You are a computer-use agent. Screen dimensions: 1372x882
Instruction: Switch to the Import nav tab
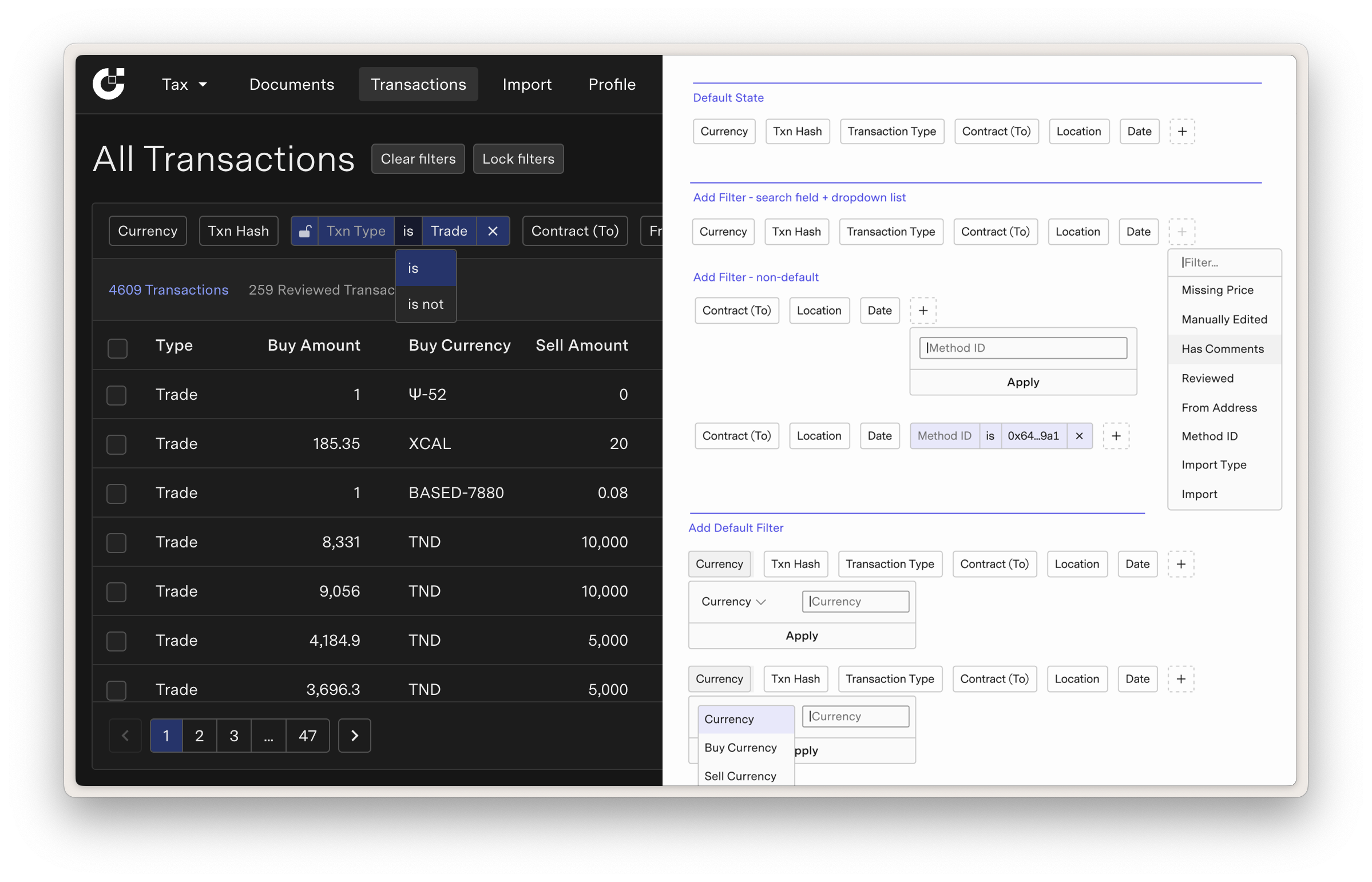pyautogui.click(x=527, y=85)
